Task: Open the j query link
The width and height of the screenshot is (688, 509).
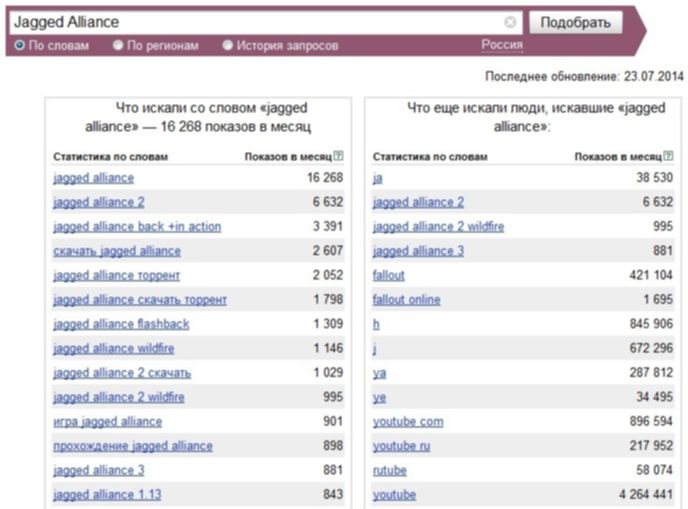Action: (x=375, y=349)
